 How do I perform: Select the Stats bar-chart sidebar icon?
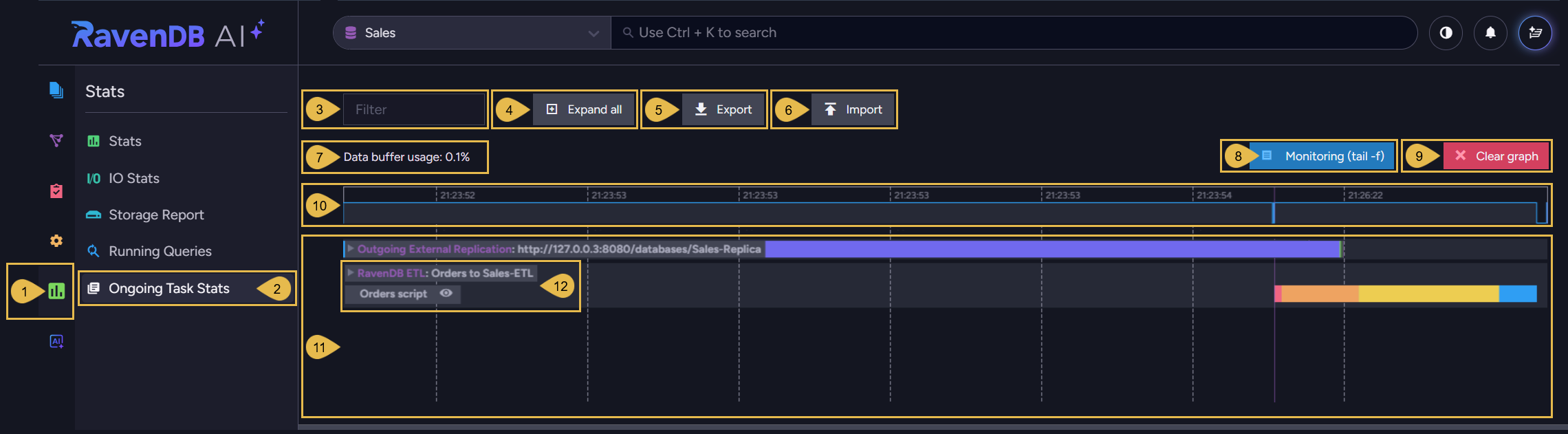56,291
